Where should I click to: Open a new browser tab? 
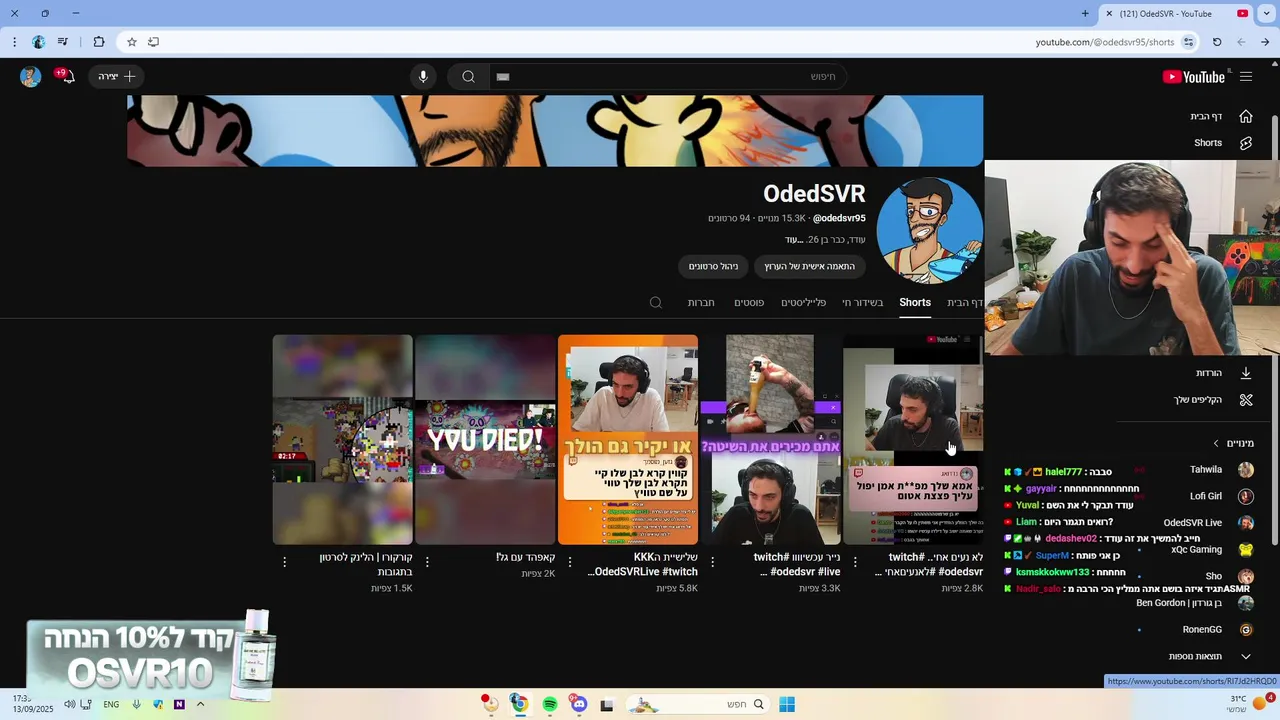[1085, 14]
